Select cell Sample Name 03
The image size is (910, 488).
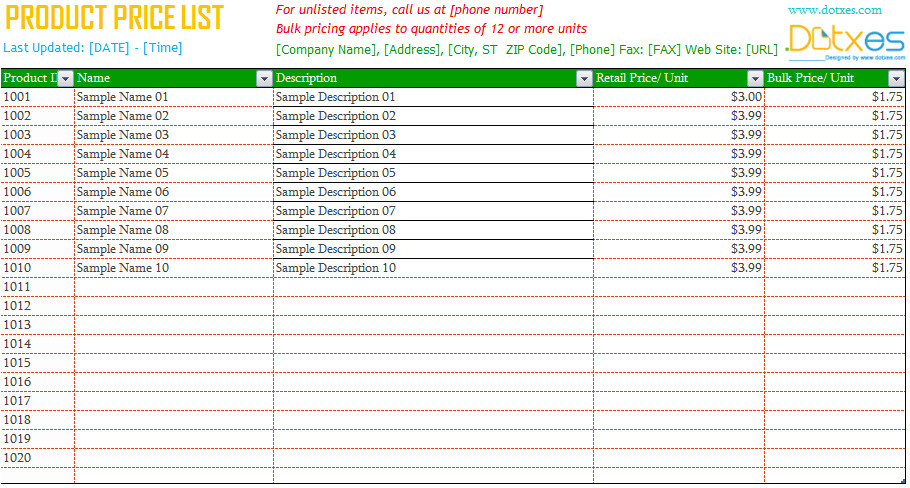[174, 135]
